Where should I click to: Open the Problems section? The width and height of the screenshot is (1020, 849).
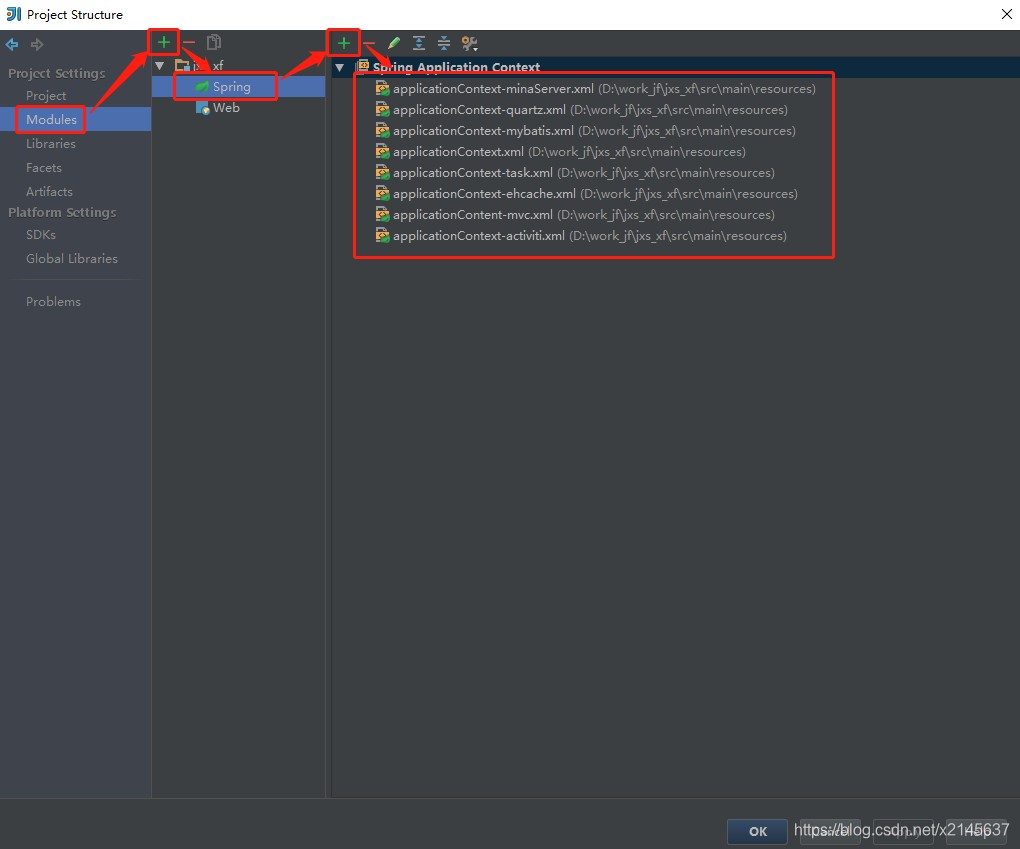pyautogui.click(x=53, y=301)
